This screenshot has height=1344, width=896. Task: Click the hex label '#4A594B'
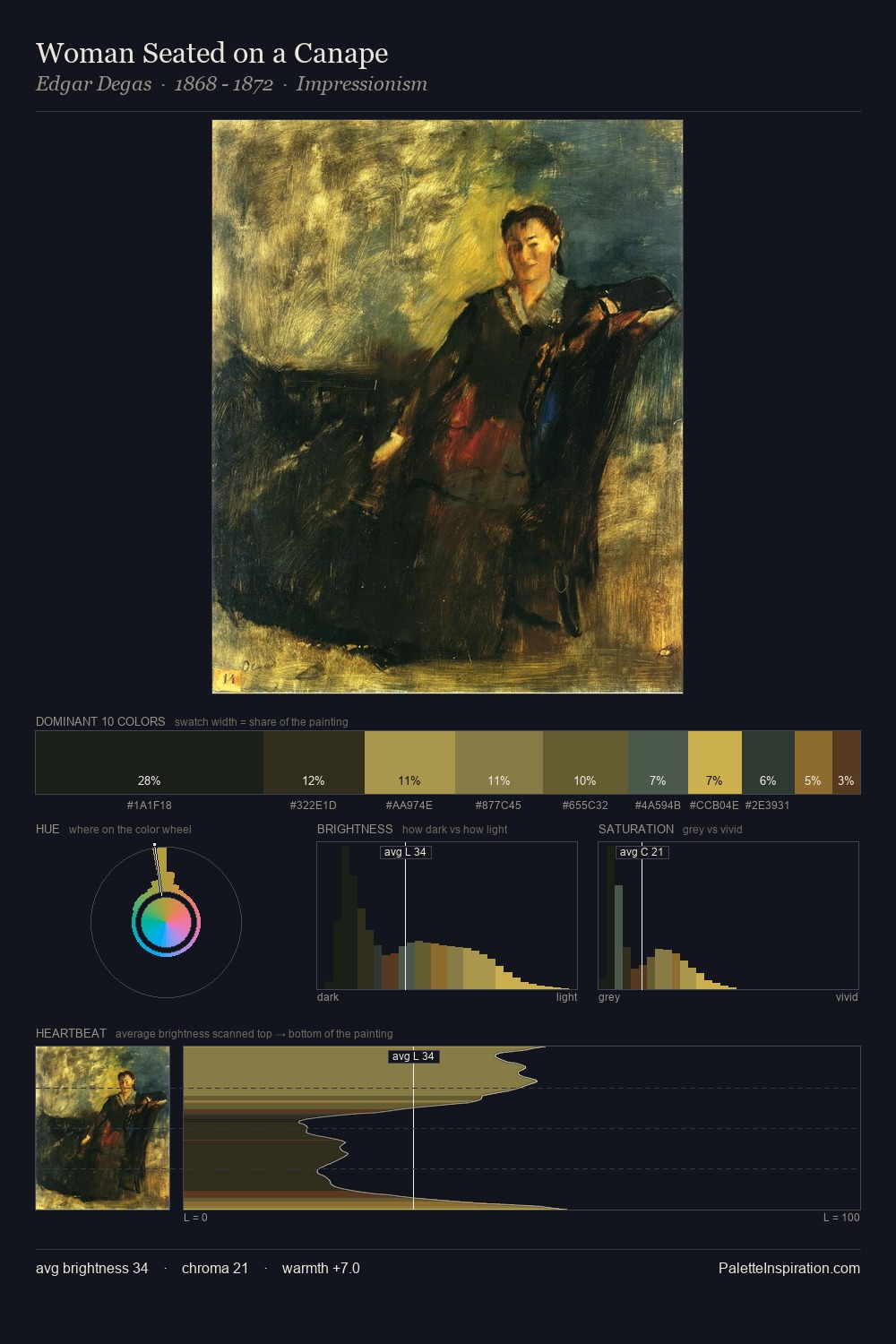click(x=658, y=806)
